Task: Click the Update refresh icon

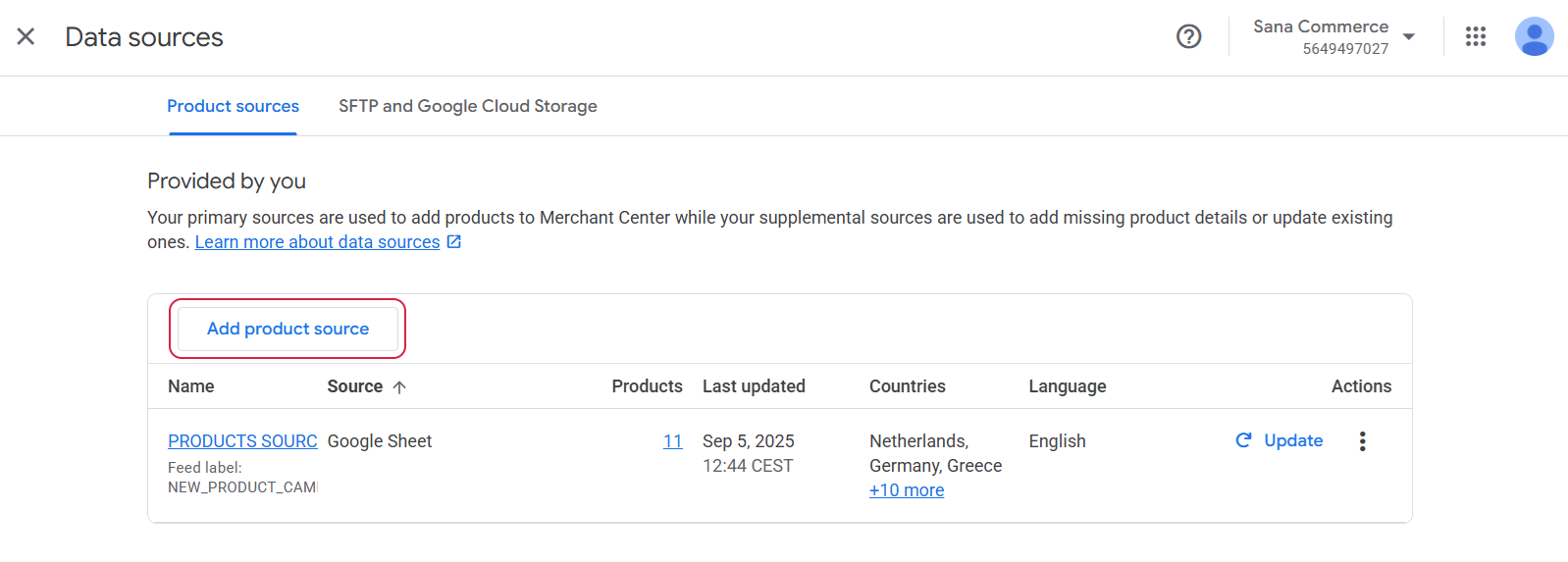Action: [x=1243, y=440]
